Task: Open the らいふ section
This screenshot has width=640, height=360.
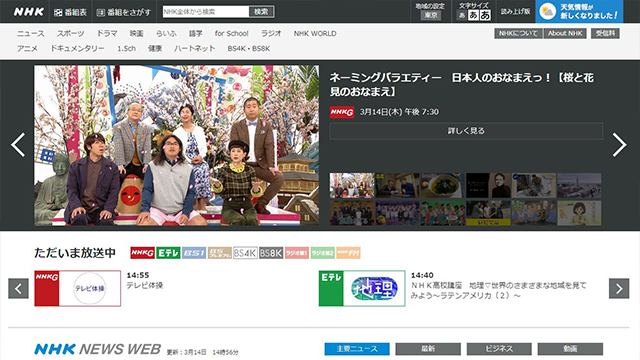Action: [166, 33]
